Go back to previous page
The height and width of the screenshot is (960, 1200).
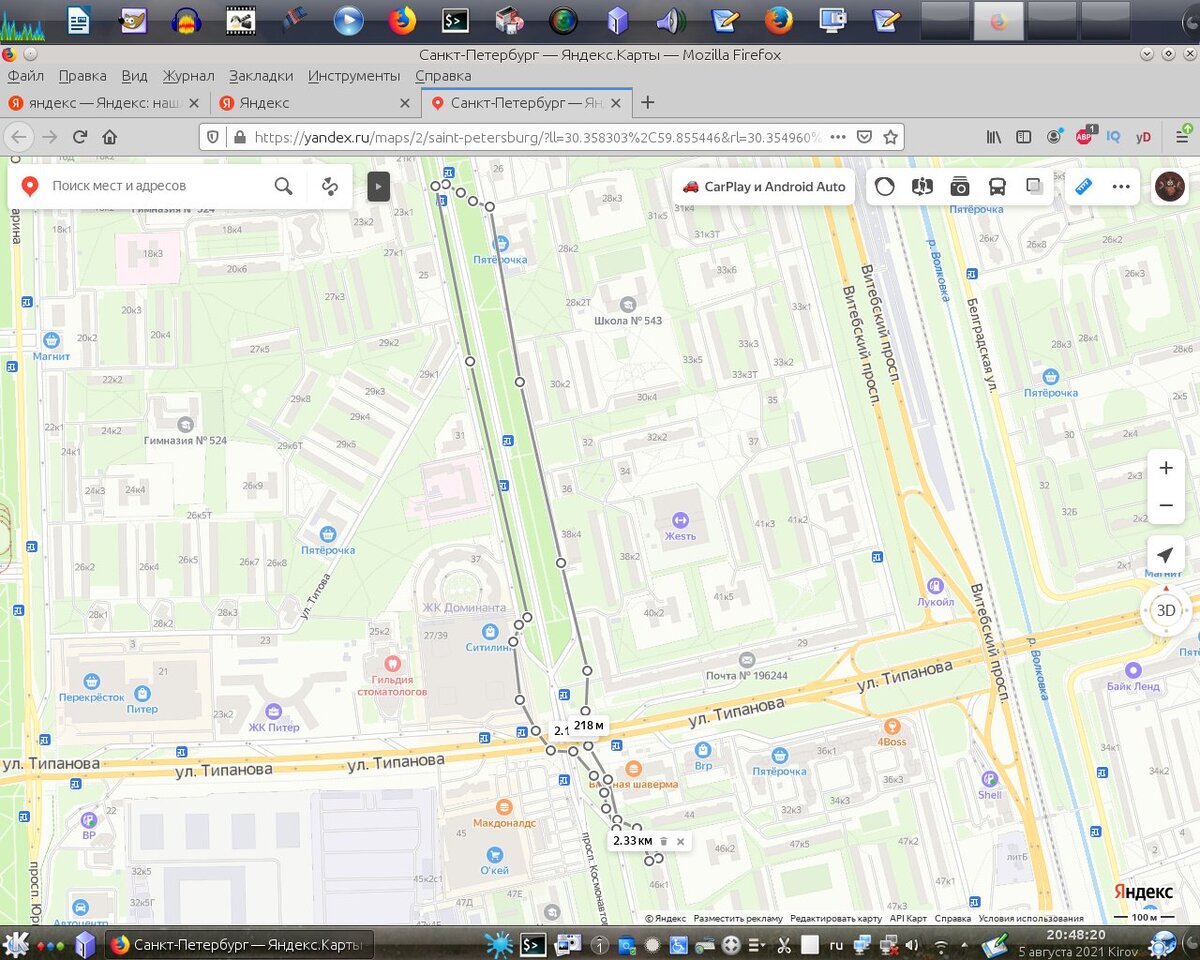click(x=19, y=137)
